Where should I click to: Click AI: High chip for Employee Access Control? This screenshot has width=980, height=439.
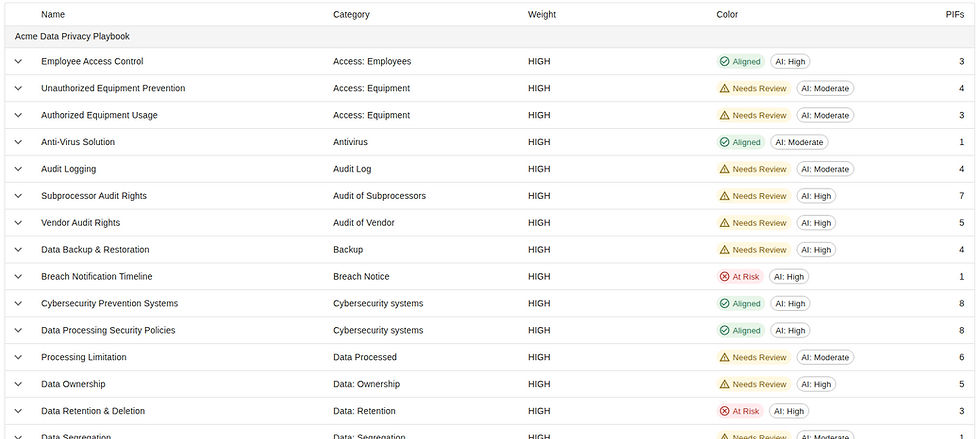pyautogui.click(x=790, y=61)
